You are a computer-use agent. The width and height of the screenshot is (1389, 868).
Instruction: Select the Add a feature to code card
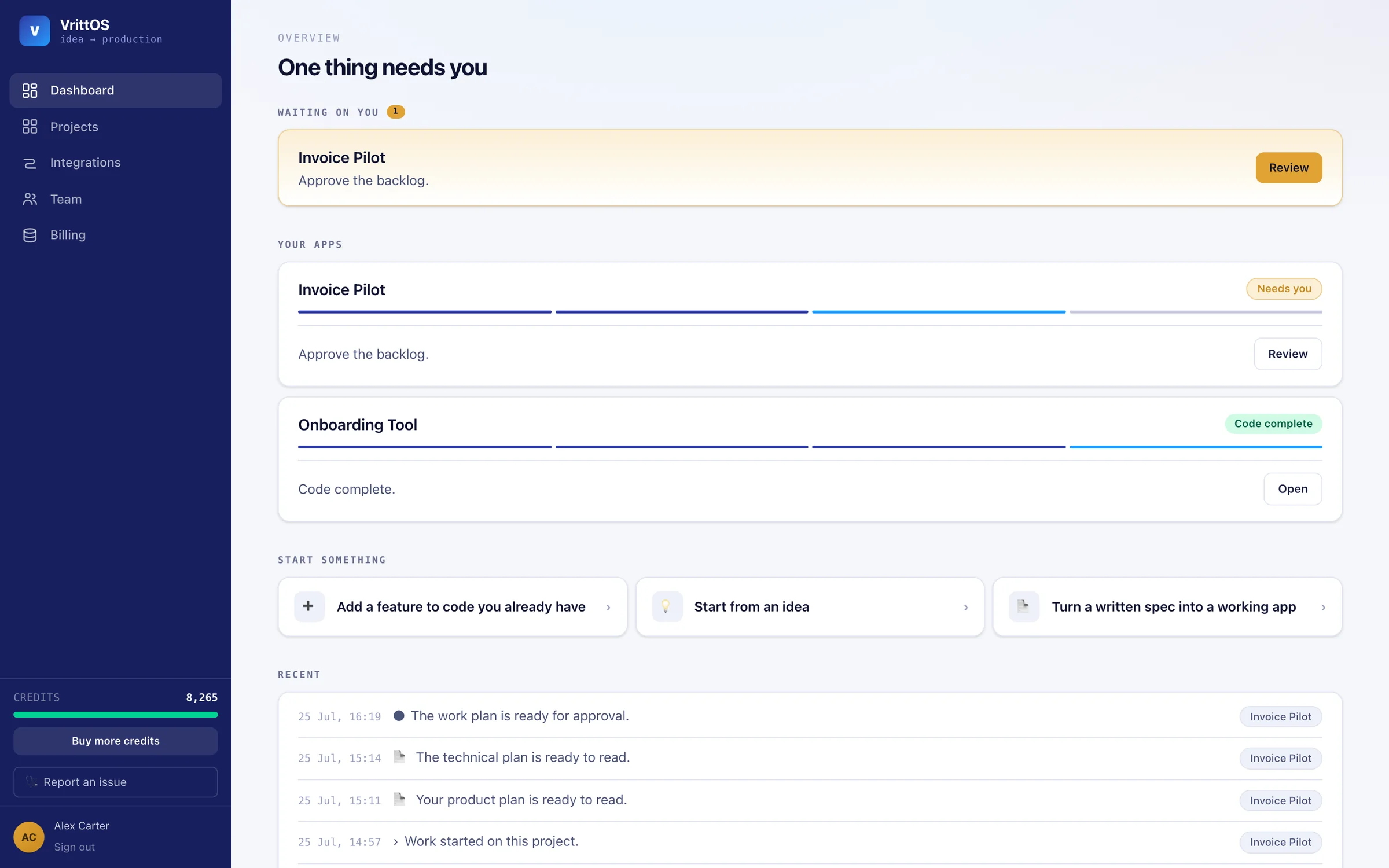[453, 606]
